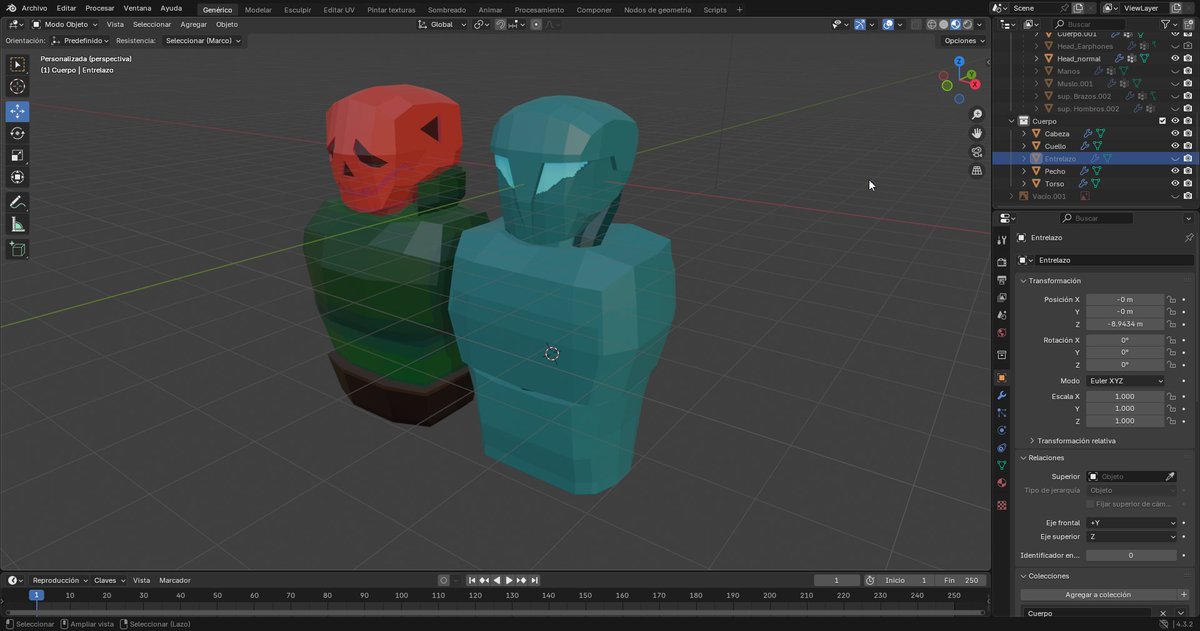Open the Opciones dropdown

(964, 41)
